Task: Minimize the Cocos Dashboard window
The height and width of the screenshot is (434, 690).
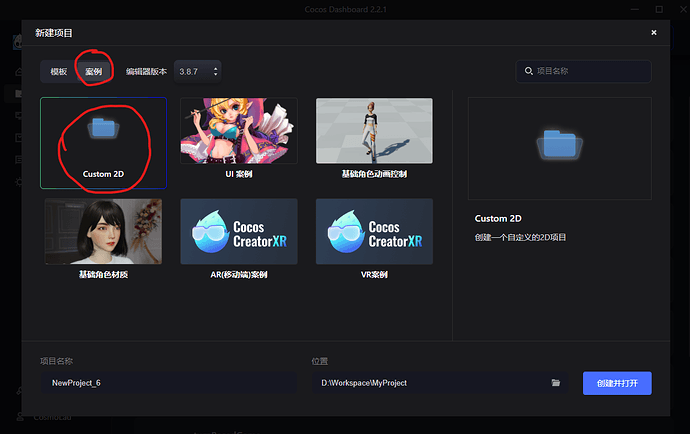Action: point(635,9)
